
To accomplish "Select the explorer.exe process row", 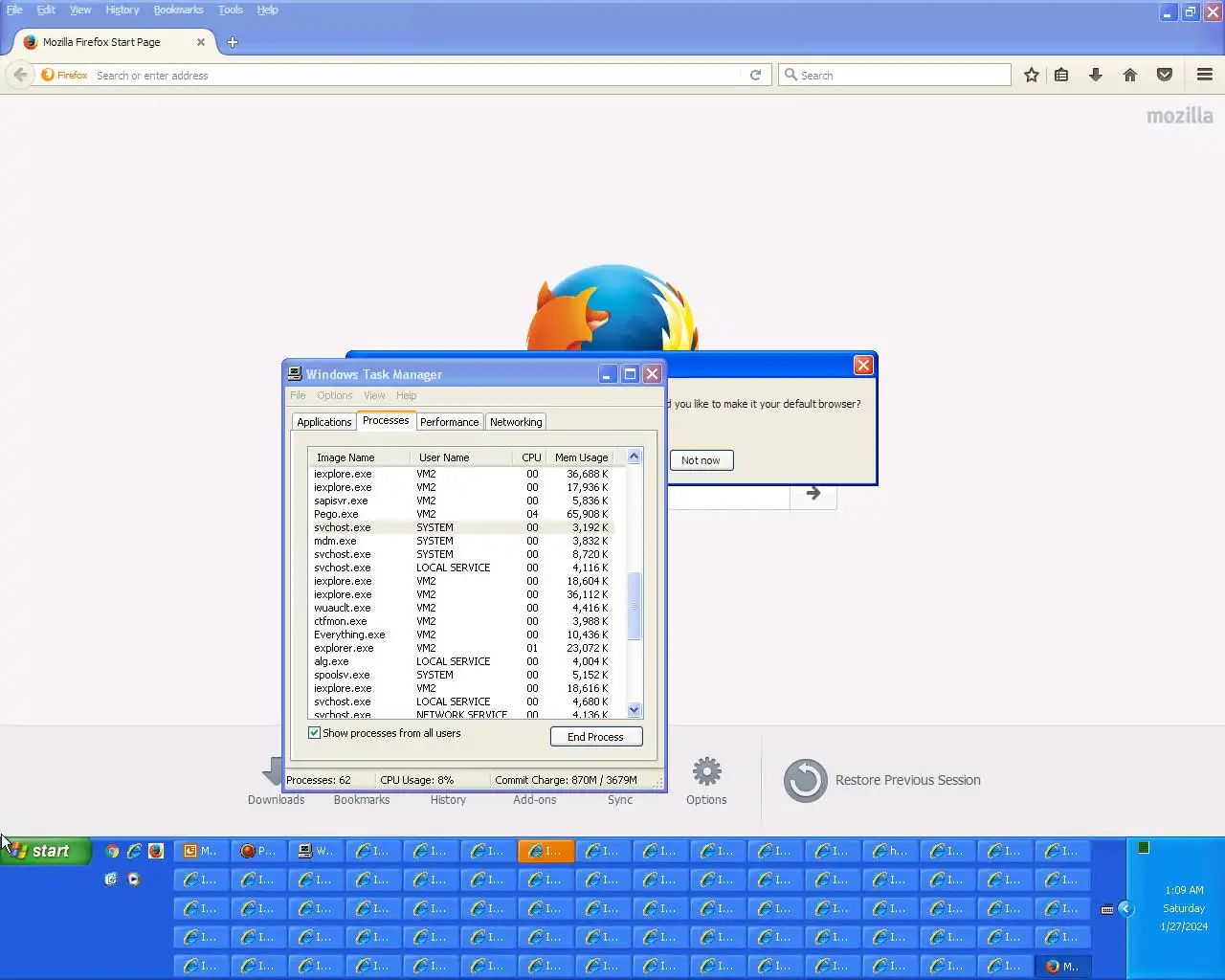I will (x=460, y=648).
